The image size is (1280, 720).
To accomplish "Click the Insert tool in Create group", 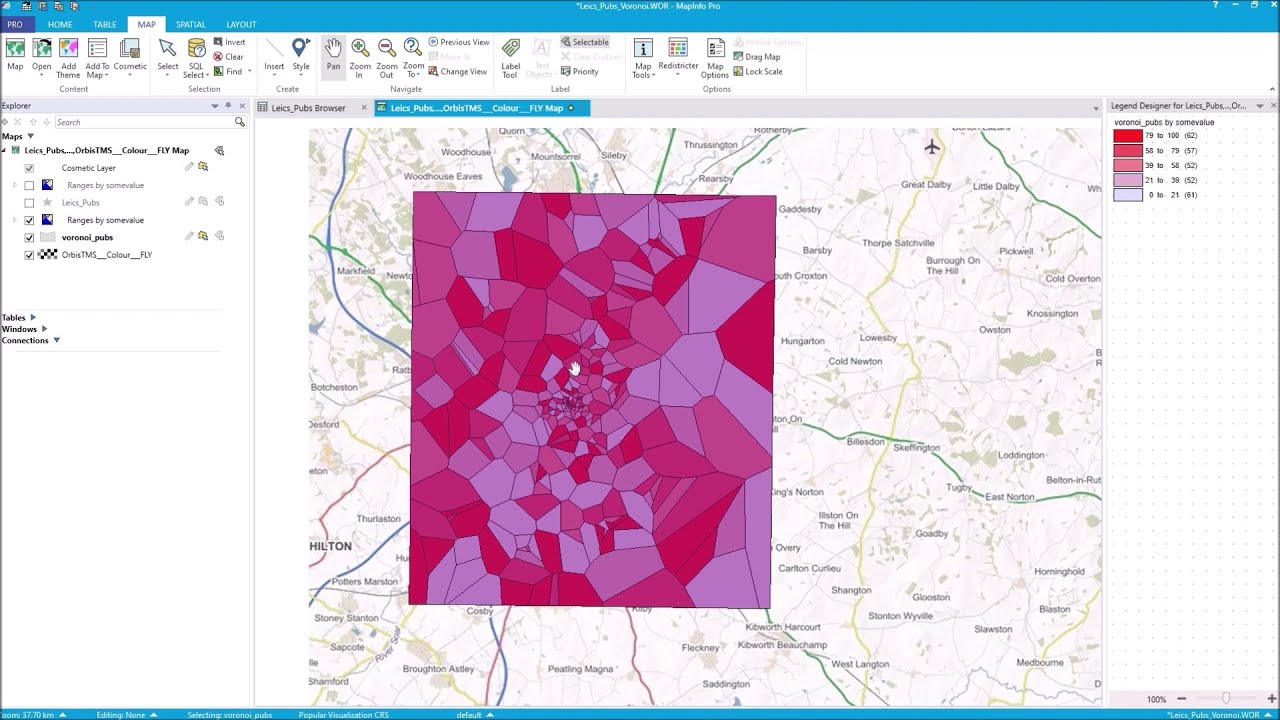I will 274,55.
